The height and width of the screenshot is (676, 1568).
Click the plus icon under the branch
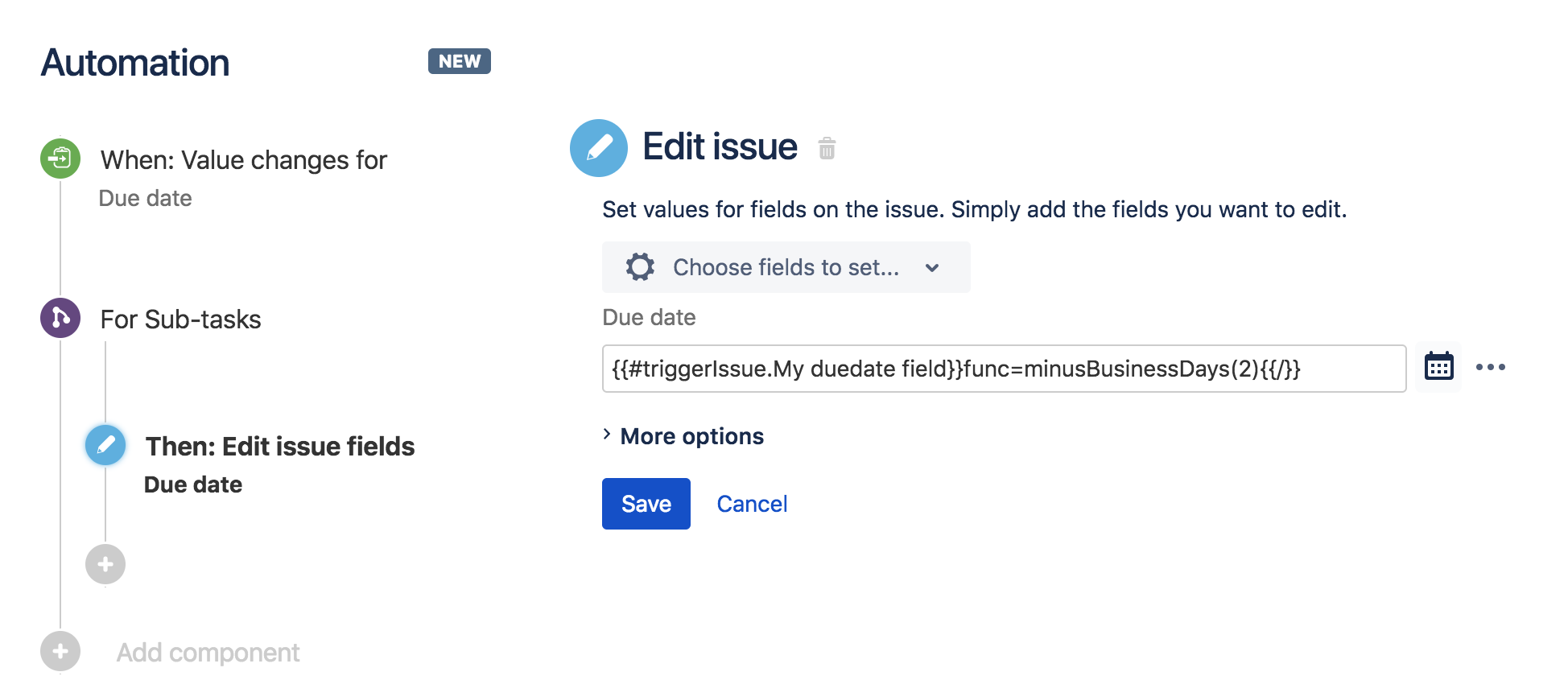tap(105, 564)
